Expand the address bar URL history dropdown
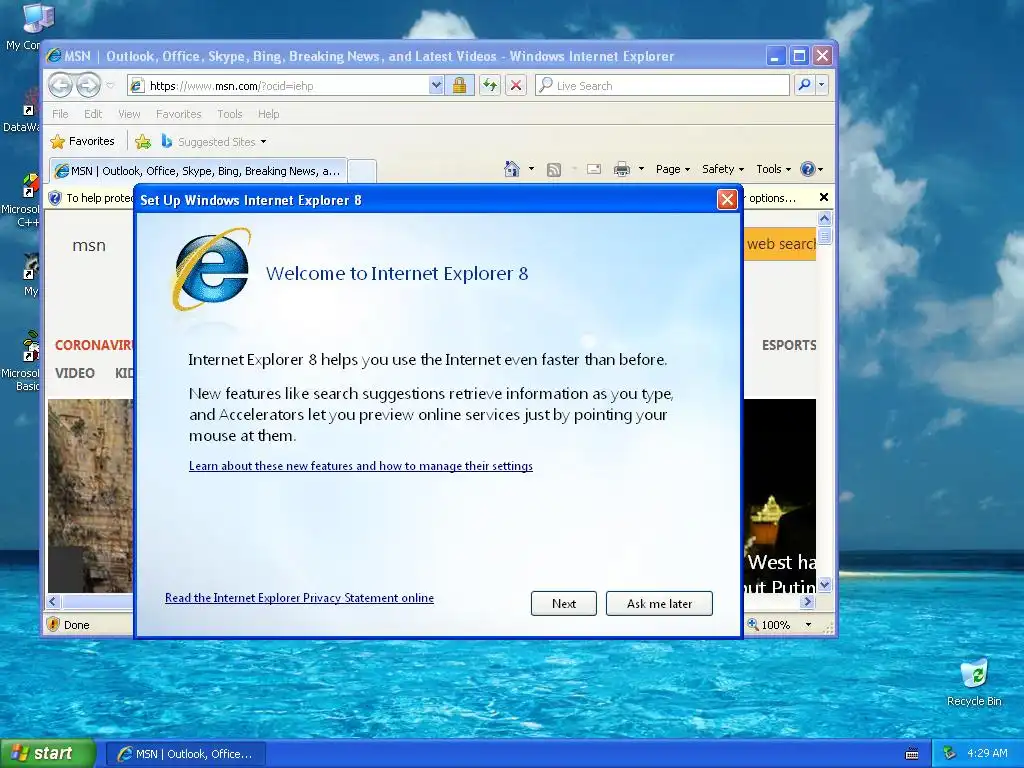The image size is (1024, 768). [436, 86]
